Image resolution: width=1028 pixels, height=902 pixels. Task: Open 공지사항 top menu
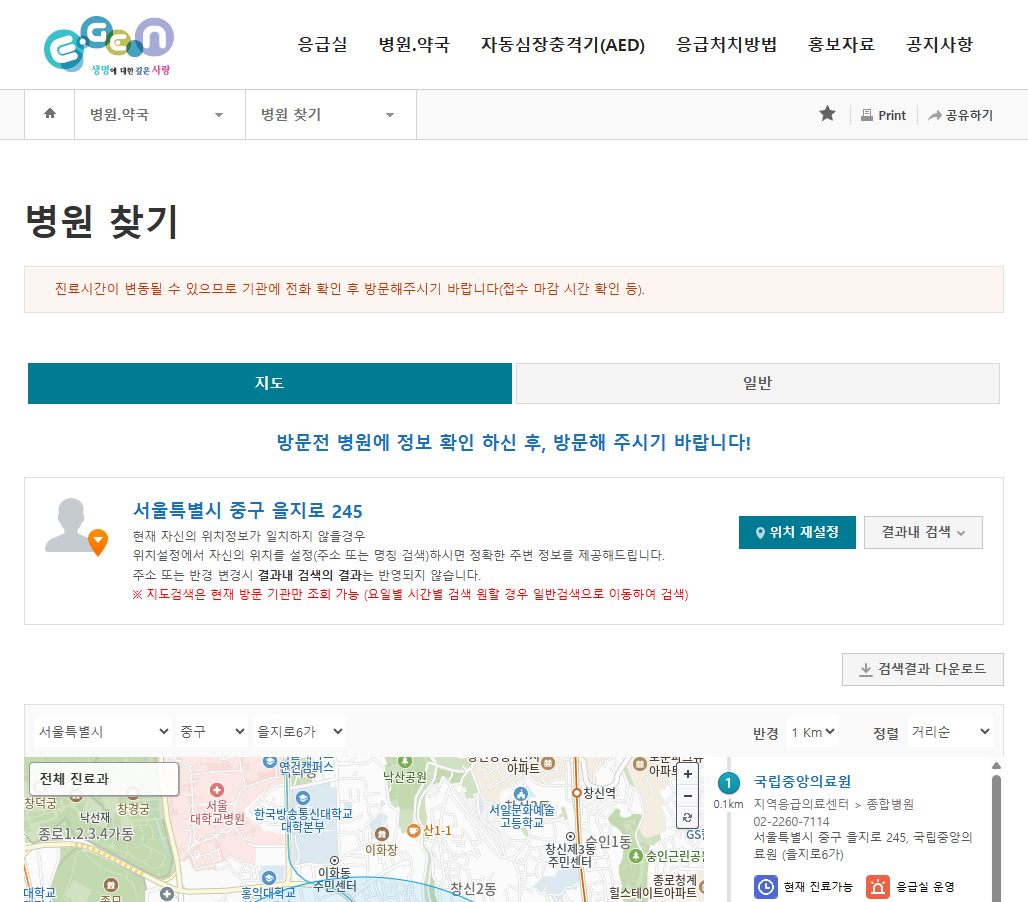tap(939, 45)
